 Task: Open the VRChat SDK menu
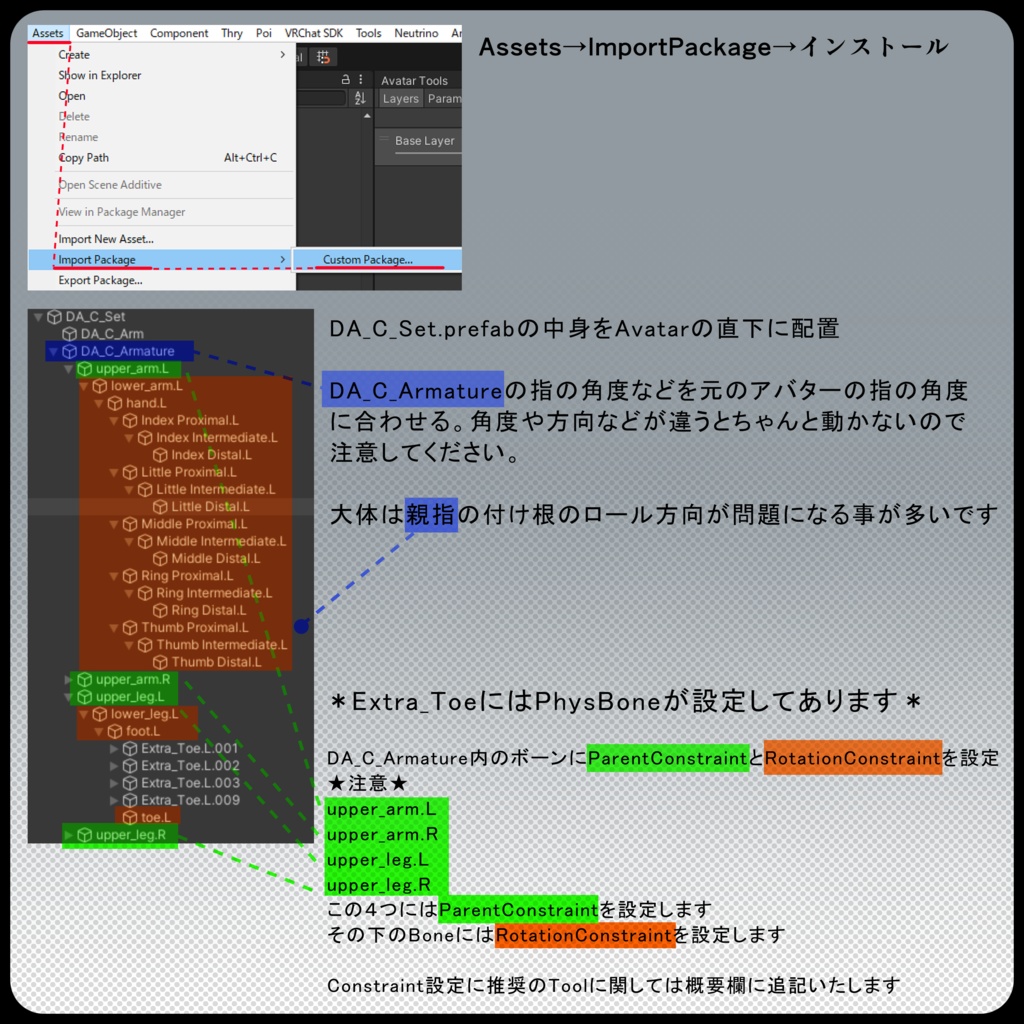(x=313, y=33)
